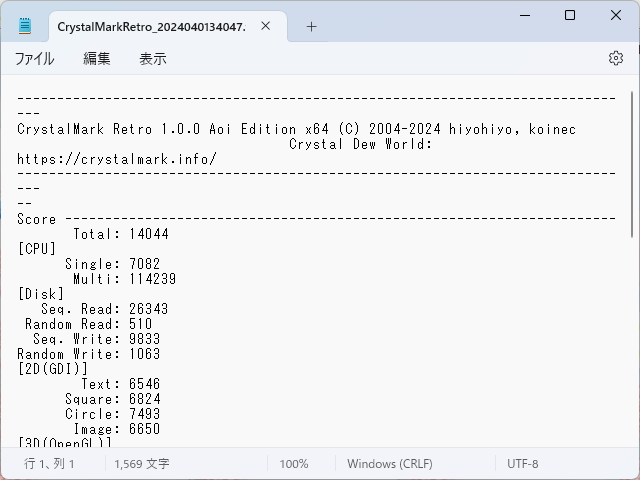Screen dimensions: 640x480
Task: Click the https://crystalmark.info/ URL text
Action: coord(117,159)
